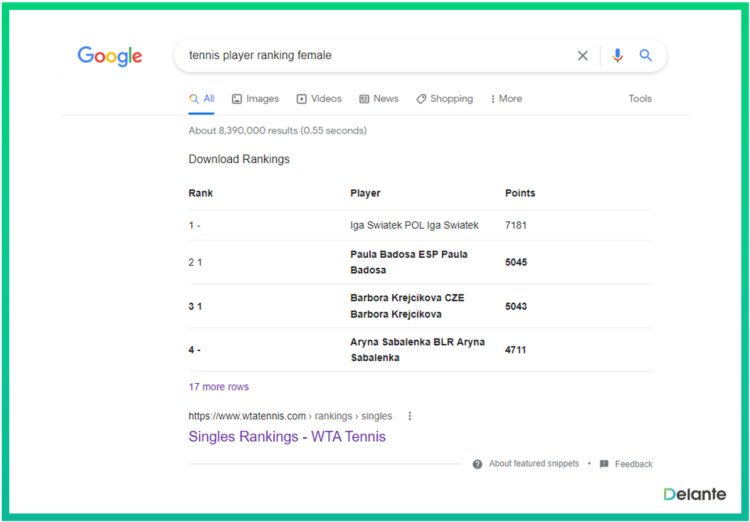Select the 7181 points value
This screenshot has height=522, width=750.
pos(516,225)
